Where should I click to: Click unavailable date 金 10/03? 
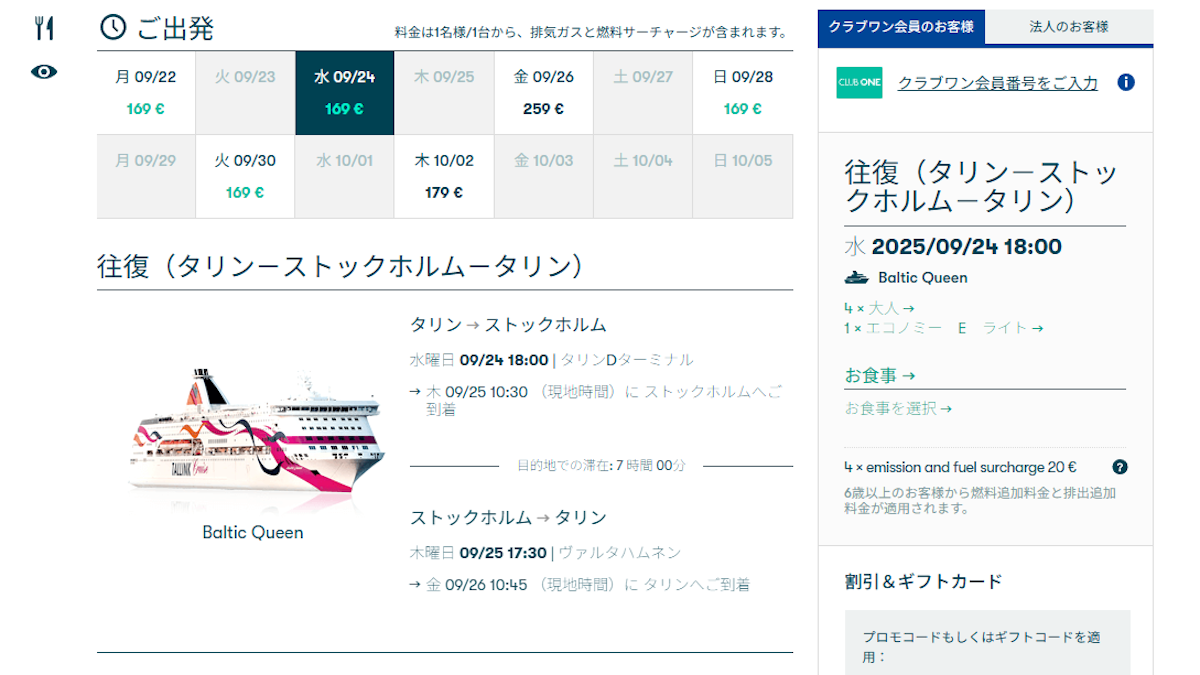click(544, 177)
